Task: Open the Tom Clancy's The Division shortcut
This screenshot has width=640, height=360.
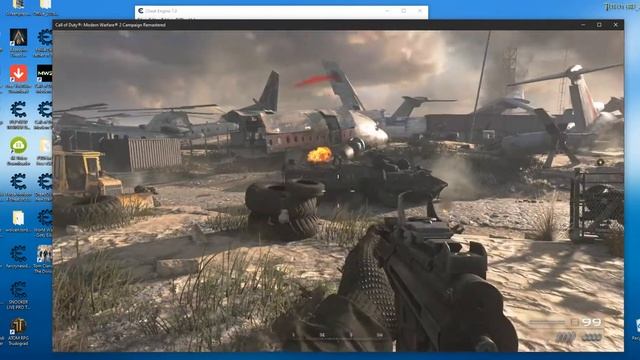Action: (44, 259)
